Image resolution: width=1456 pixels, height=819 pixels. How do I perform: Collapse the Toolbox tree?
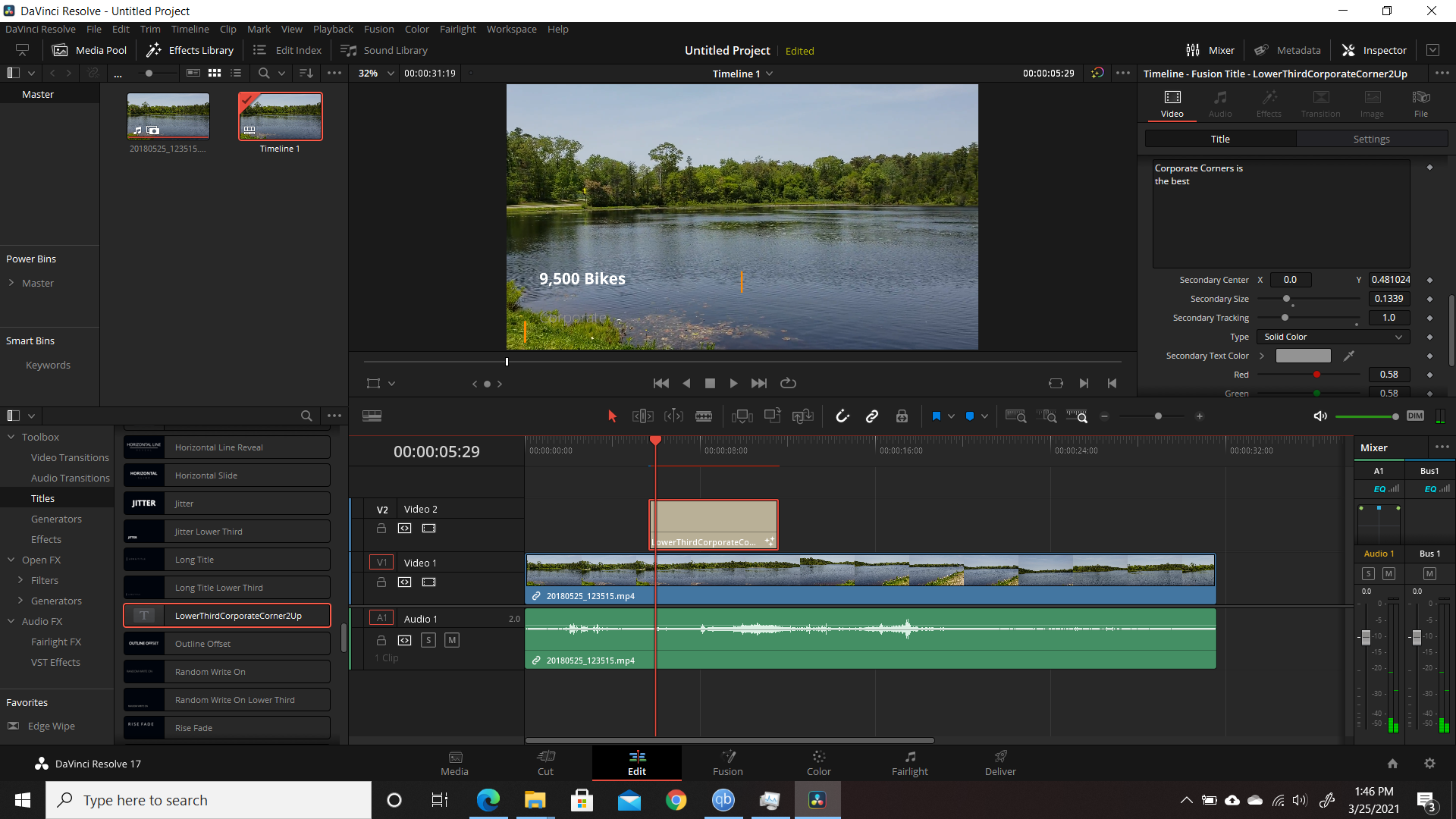click(x=11, y=437)
